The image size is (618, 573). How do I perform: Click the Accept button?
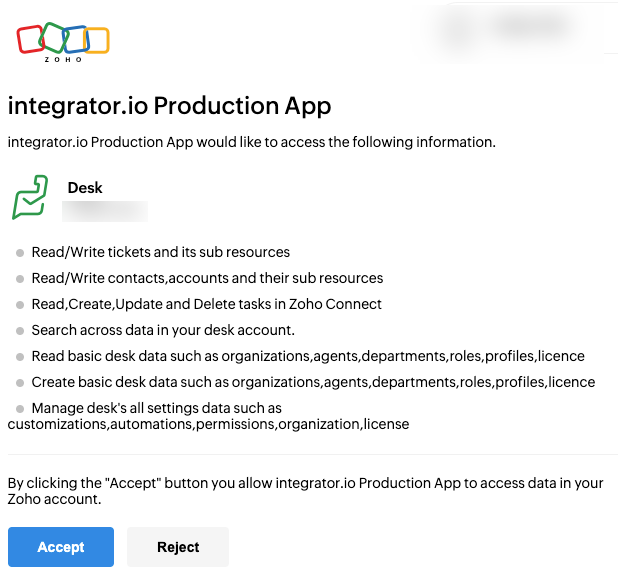61,547
